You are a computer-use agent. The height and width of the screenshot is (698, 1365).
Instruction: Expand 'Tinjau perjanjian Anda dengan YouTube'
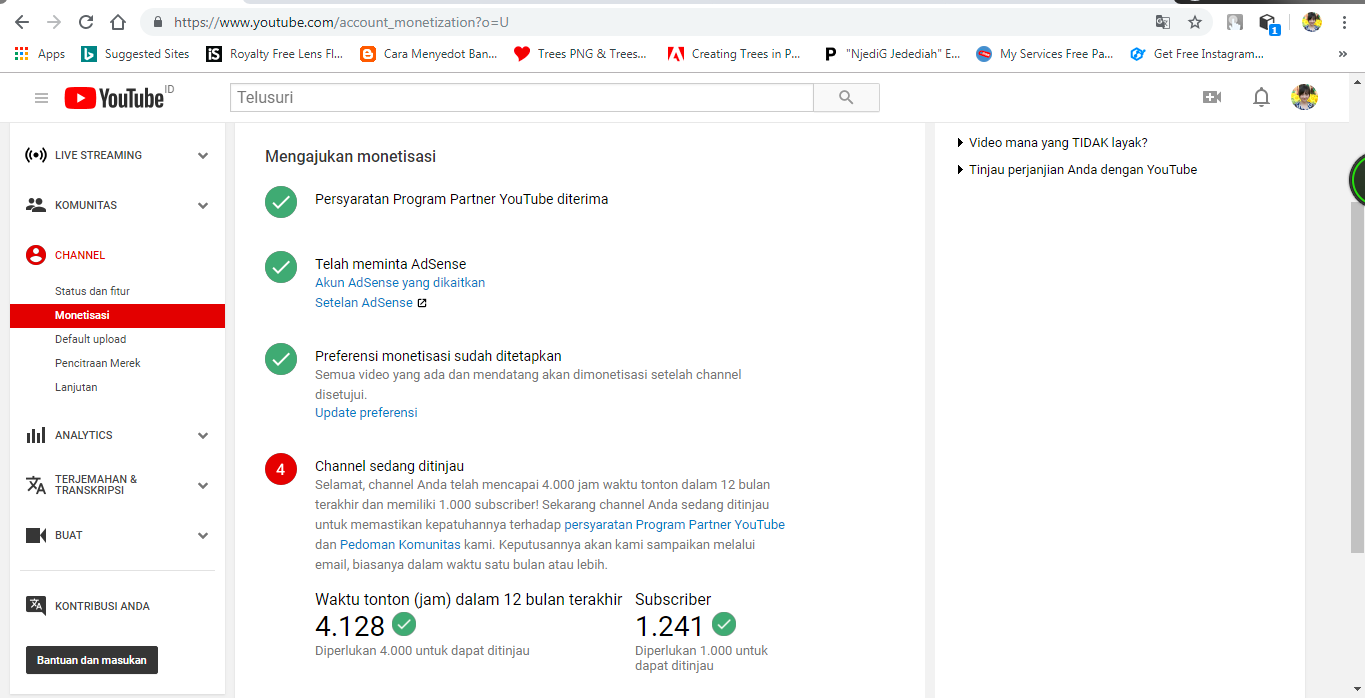(1083, 170)
